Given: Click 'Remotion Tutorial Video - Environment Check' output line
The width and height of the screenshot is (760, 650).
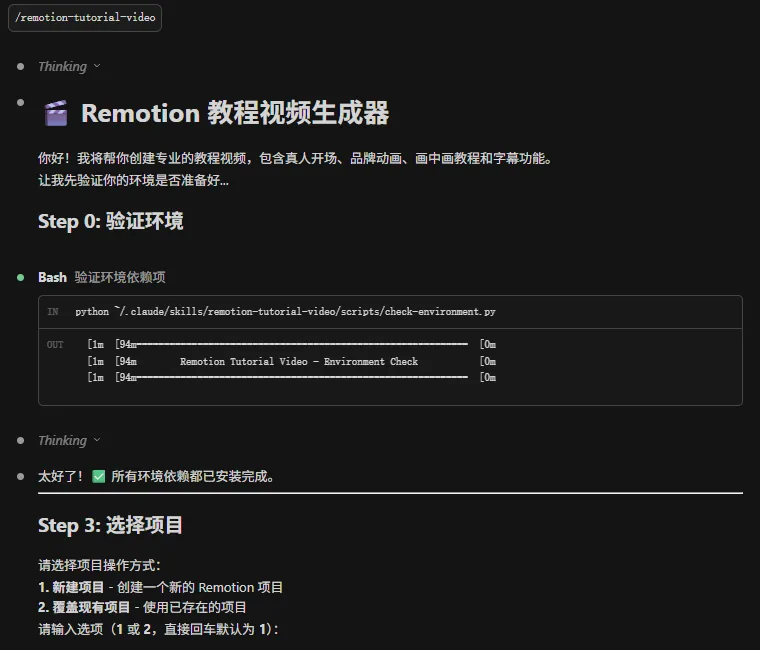Looking at the screenshot, I should click(299, 362).
